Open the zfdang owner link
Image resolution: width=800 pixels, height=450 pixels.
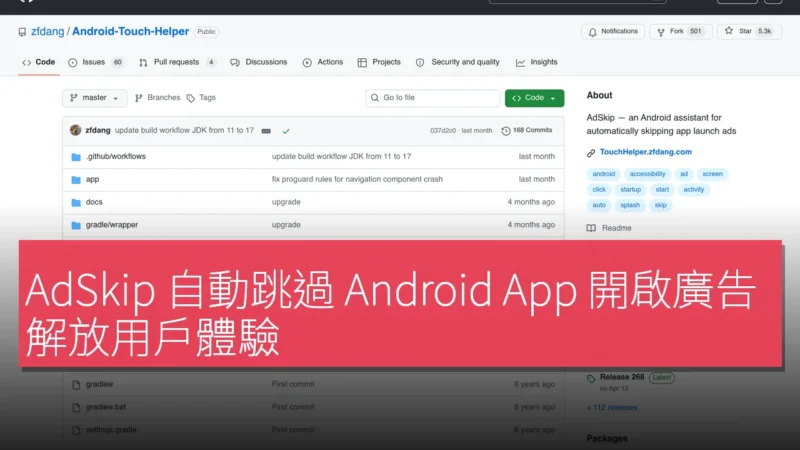47,32
